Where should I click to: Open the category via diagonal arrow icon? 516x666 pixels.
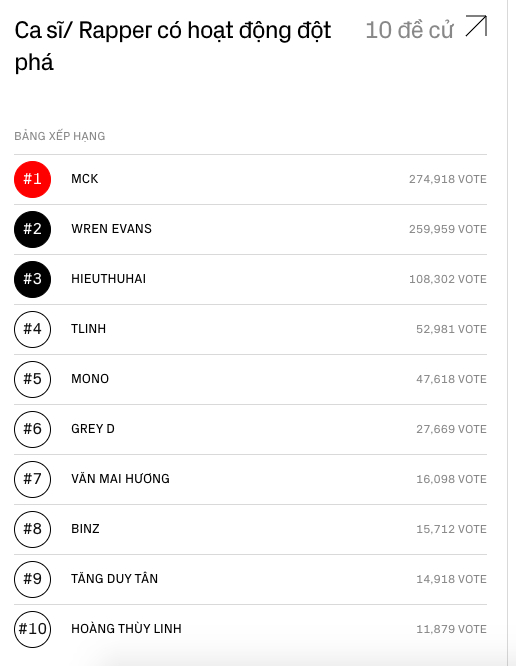476,26
